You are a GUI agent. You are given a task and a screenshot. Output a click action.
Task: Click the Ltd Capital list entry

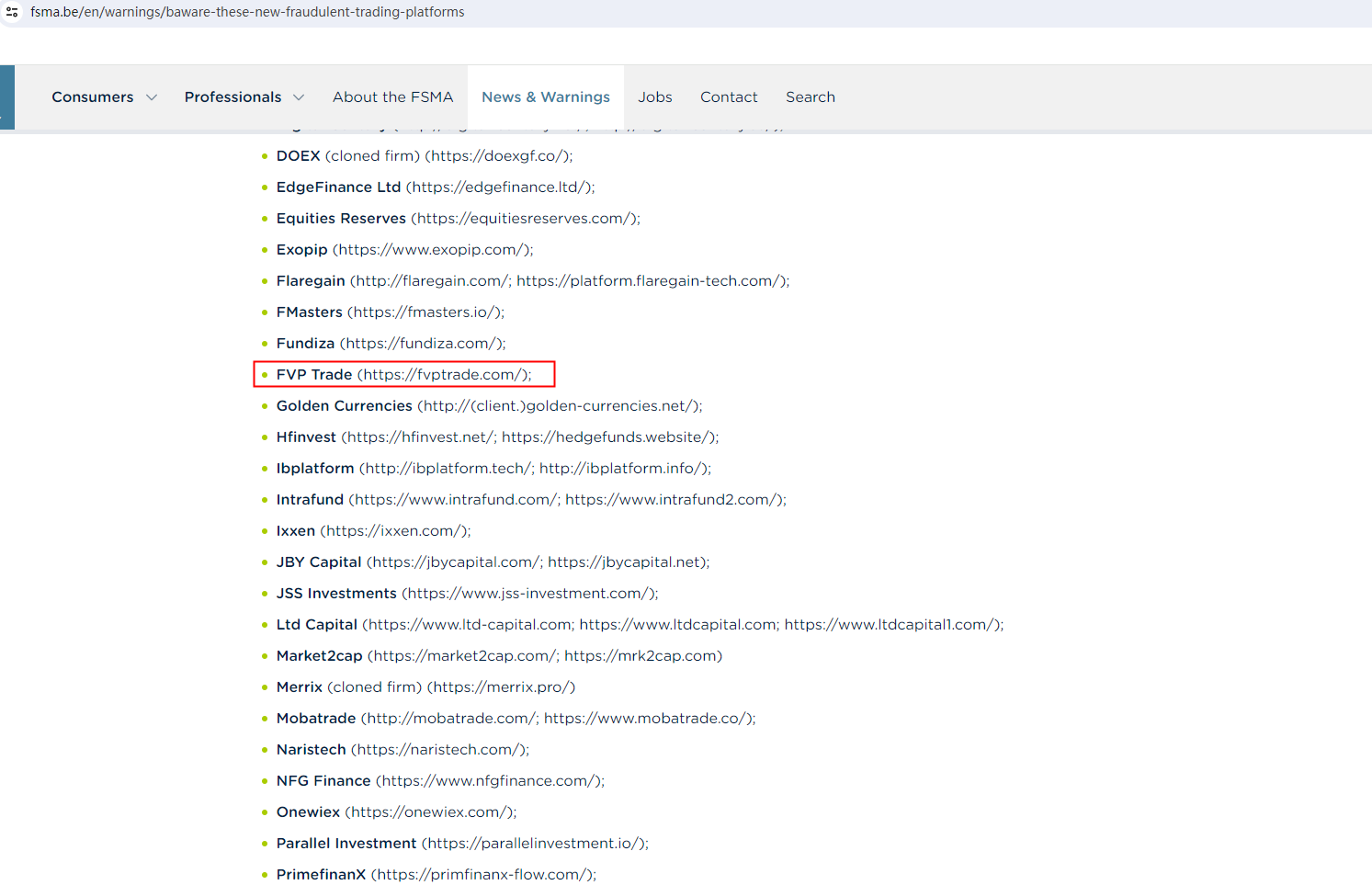pos(639,625)
